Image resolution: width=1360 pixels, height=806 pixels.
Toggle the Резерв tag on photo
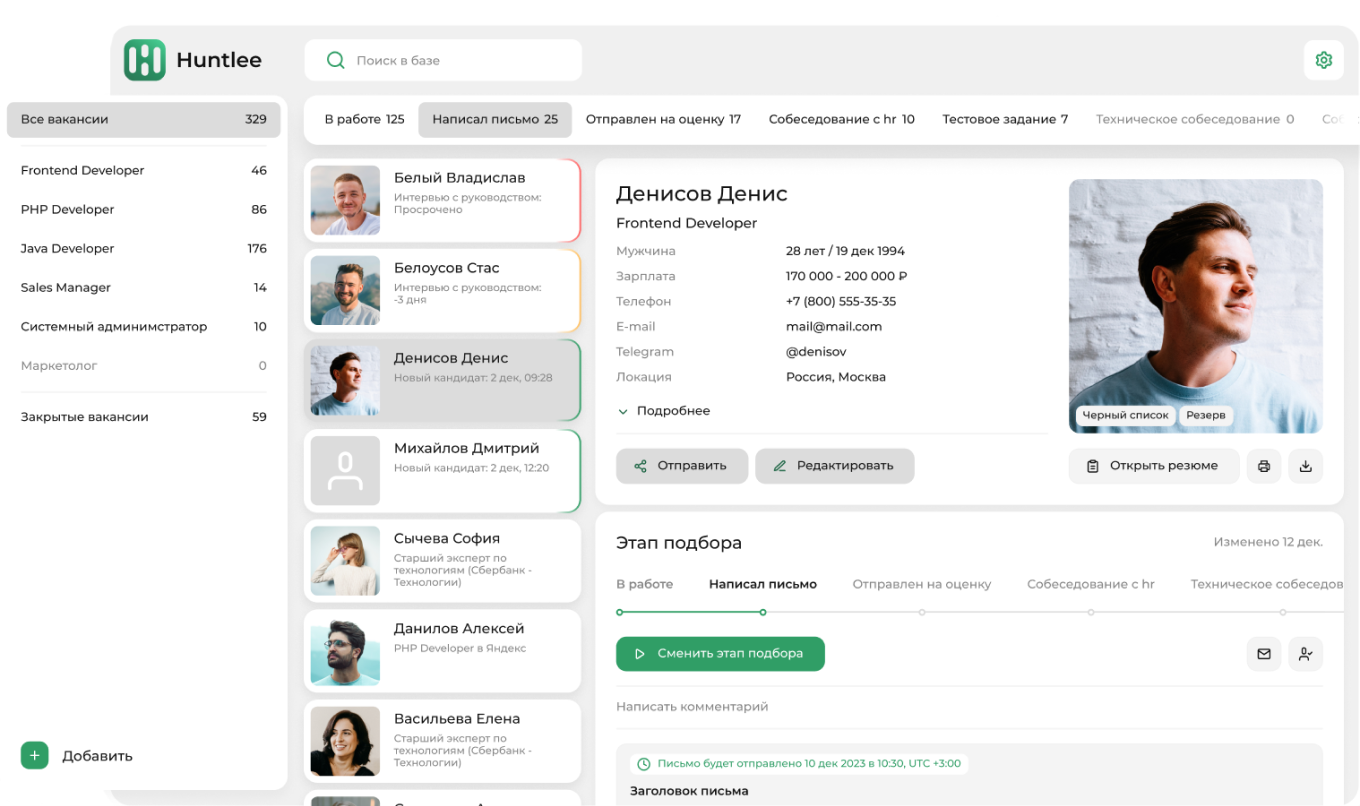(1205, 415)
